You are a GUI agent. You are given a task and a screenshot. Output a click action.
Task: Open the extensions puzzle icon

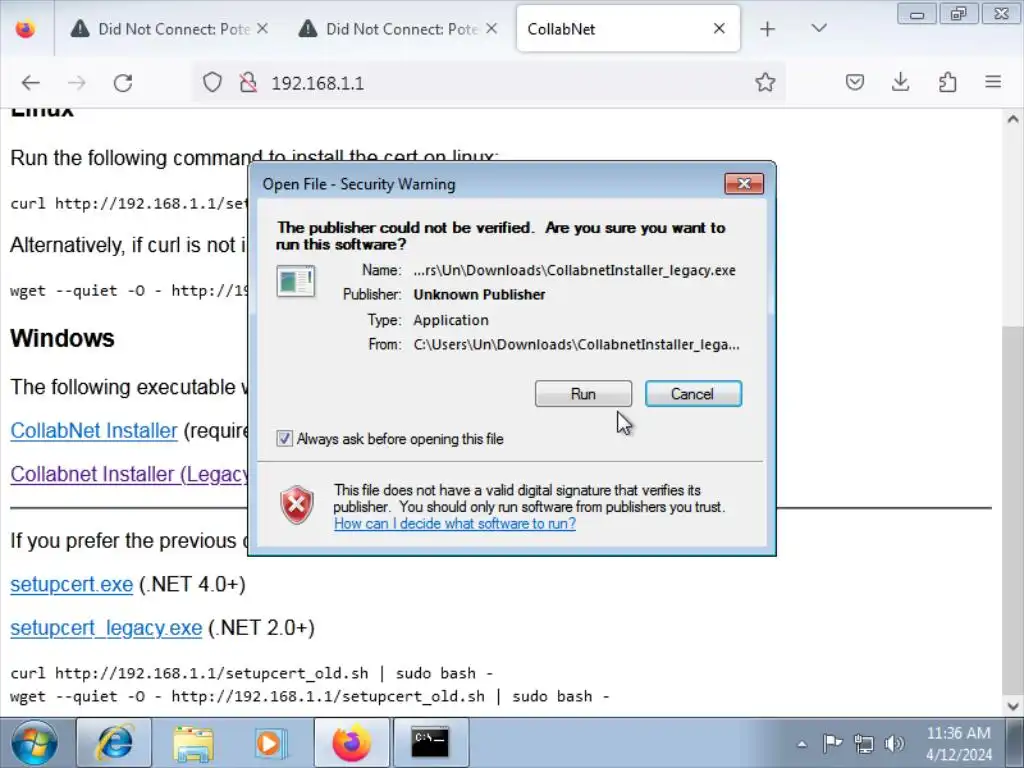tap(948, 82)
